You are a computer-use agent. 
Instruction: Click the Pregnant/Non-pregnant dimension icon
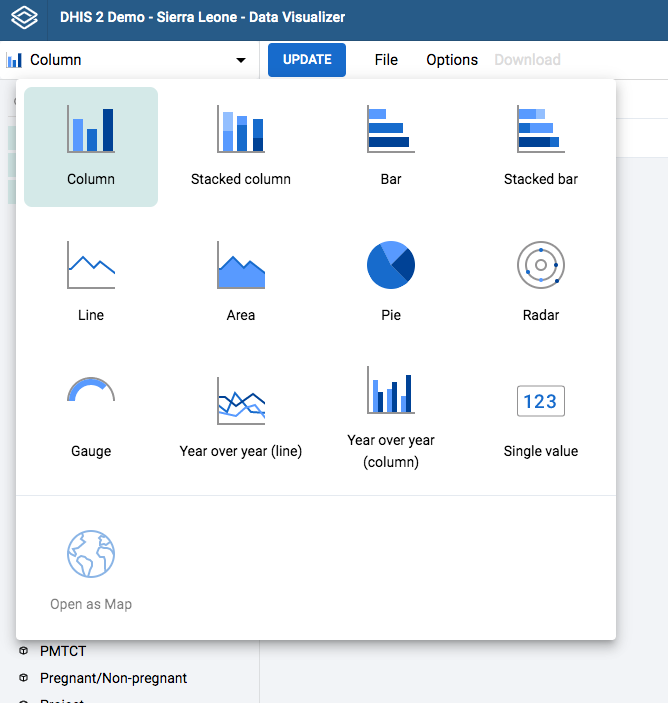(24, 678)
